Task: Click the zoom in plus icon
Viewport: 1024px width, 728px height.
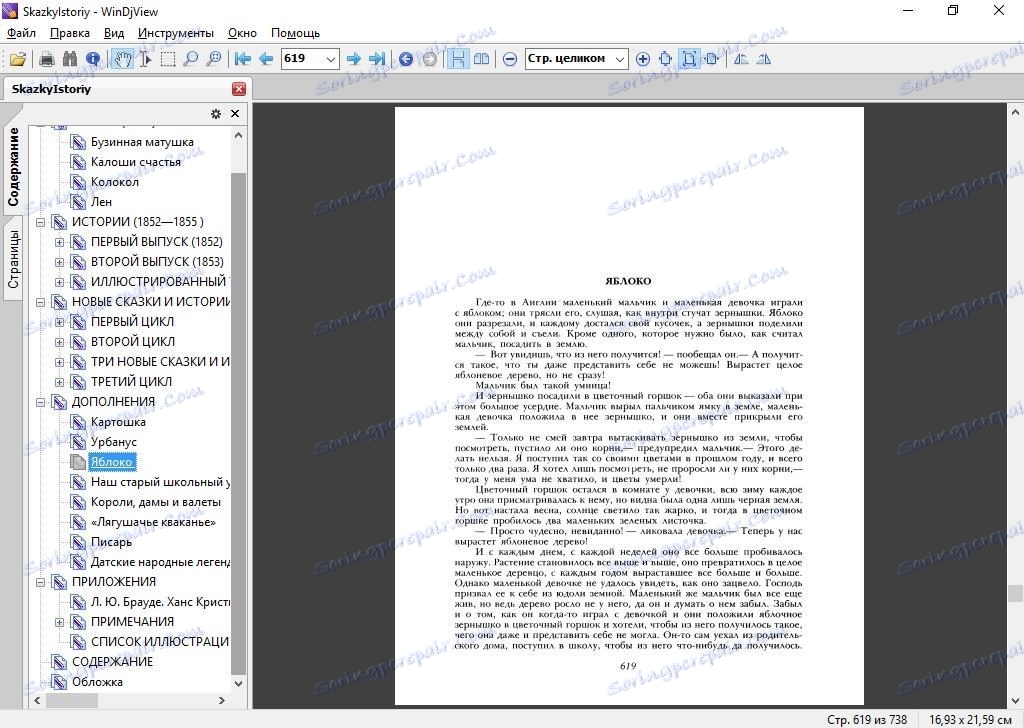Action: coord(643,59)
